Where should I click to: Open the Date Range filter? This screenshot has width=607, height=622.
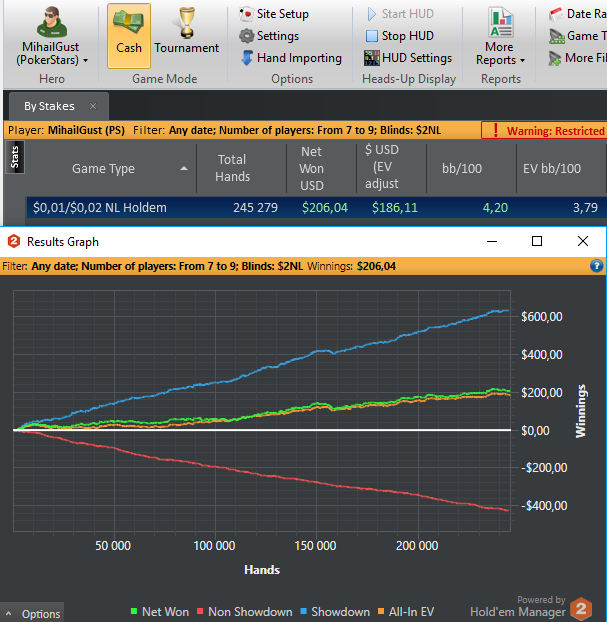pyautogui.click(x=578, y=14)
